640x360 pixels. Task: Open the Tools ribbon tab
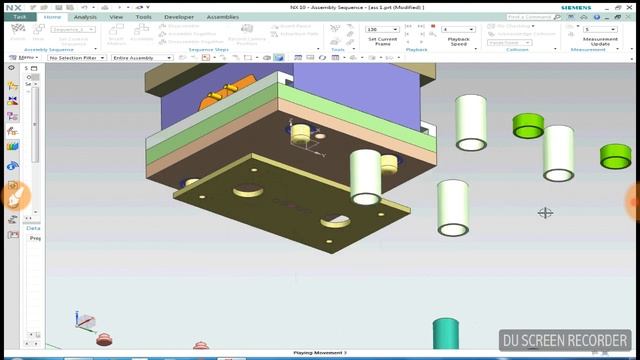[x=143, y=17]
